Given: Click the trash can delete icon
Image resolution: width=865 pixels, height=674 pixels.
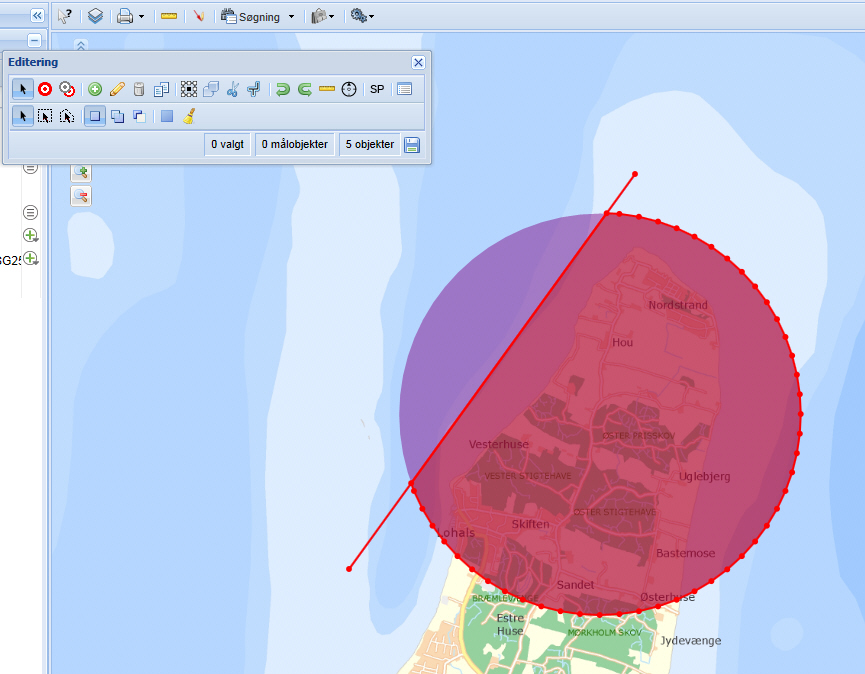Looking at the screenshot, I should [x=139, y=89].
